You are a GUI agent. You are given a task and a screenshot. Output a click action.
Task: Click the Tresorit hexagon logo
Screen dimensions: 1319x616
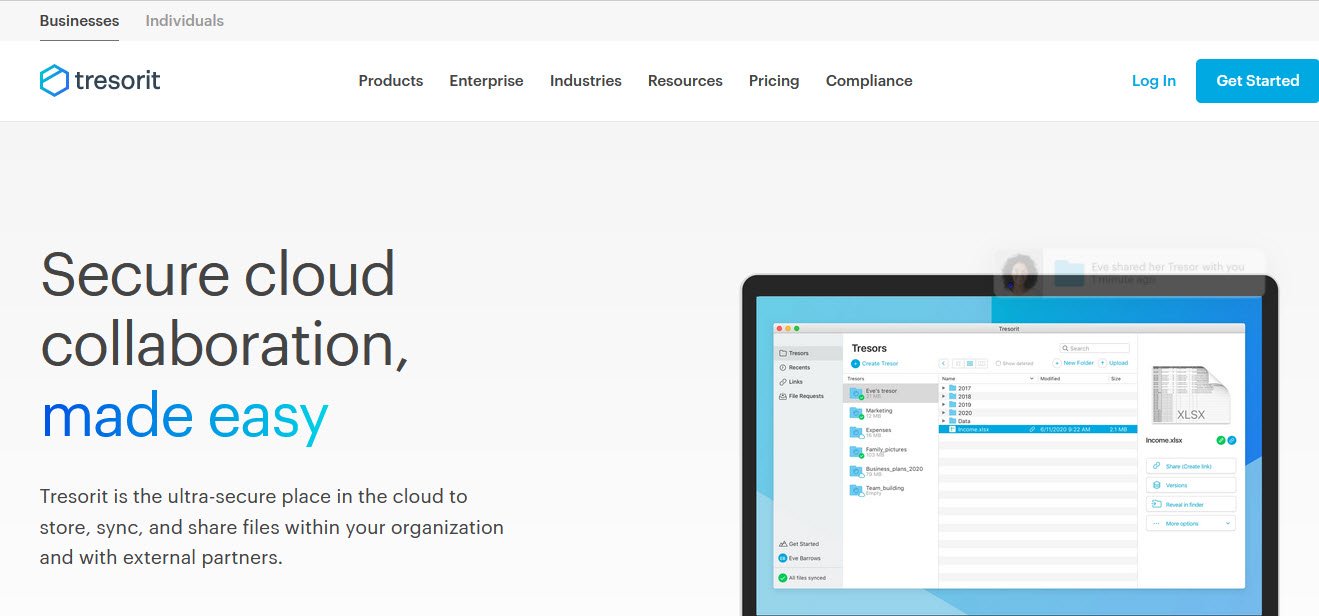point(54,81)
